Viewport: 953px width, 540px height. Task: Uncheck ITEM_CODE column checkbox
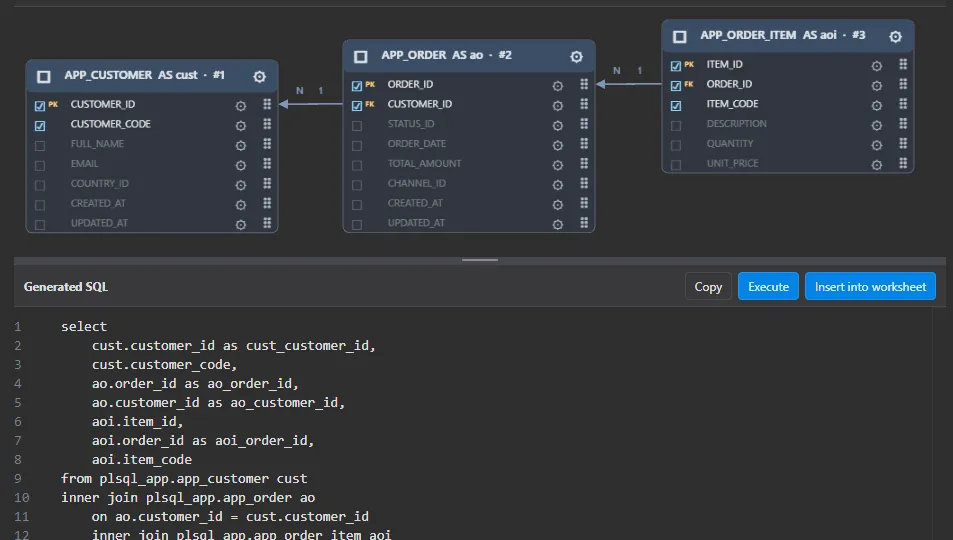[x=676, y=106]
